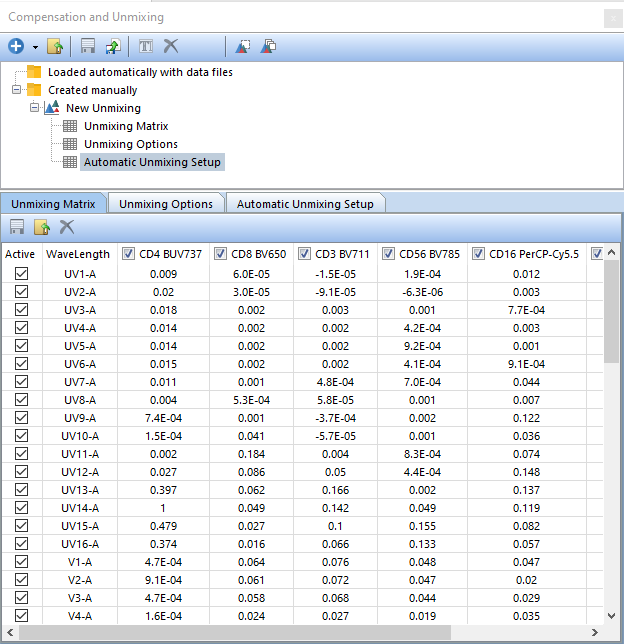Toggle the Active checkbox for UV10-A
The image size is (624, 644).
coord(21,435)
